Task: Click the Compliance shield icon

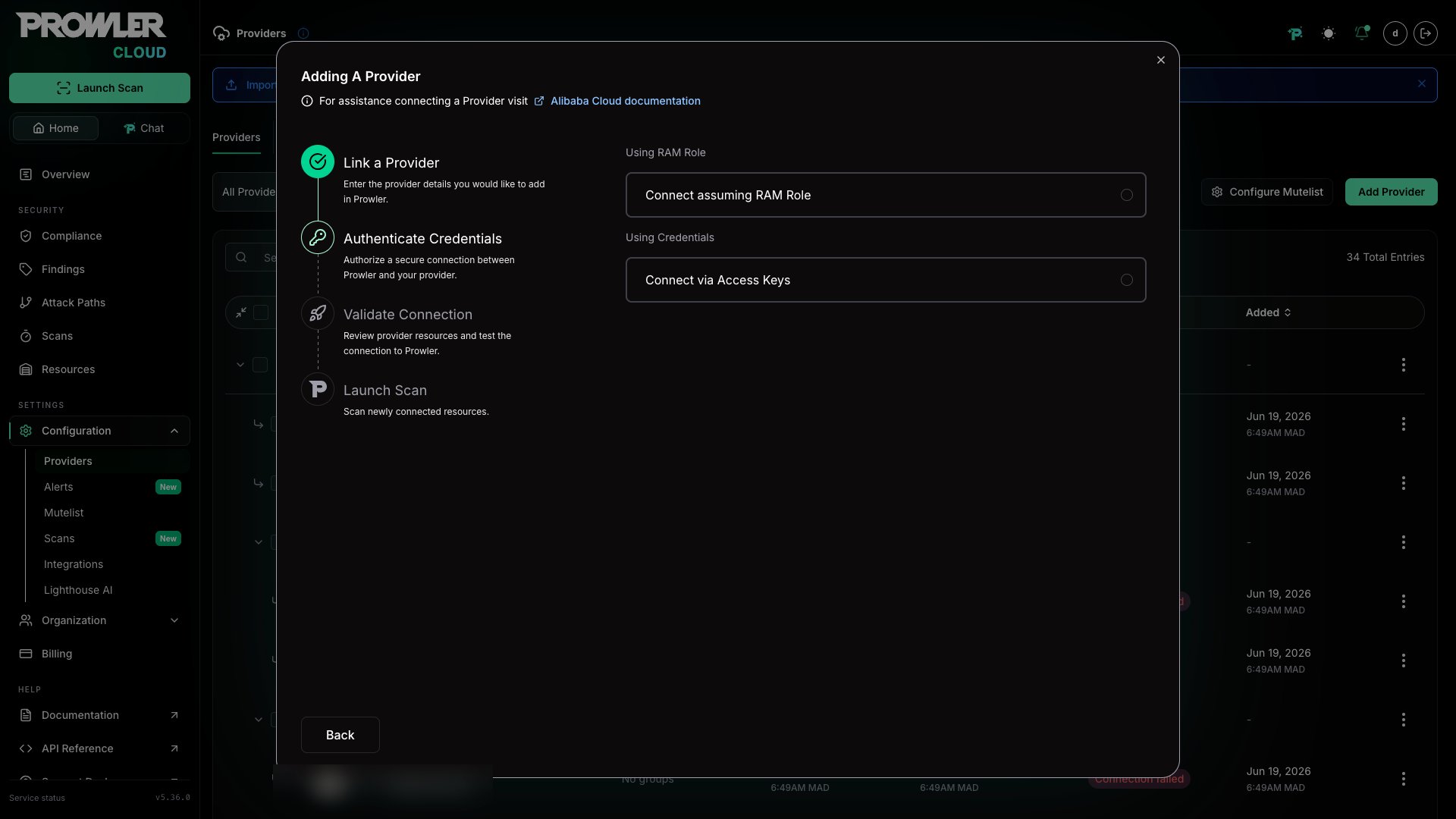Action: tap(26, 236)
